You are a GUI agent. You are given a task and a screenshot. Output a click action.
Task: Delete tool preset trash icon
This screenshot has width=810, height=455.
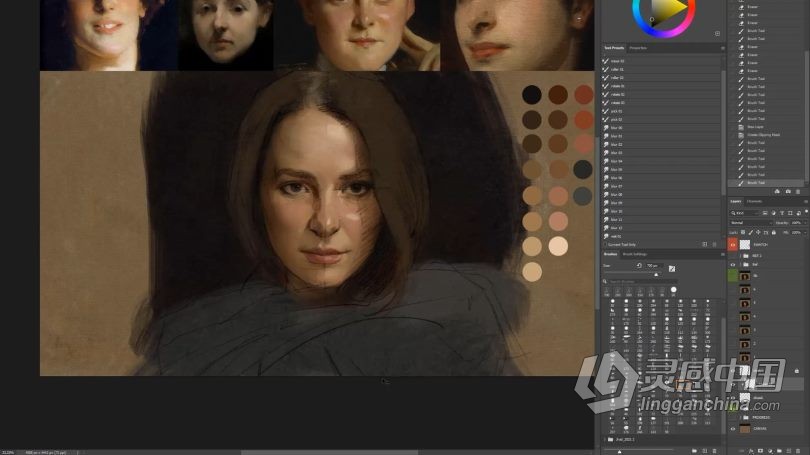tap(714, 244)
